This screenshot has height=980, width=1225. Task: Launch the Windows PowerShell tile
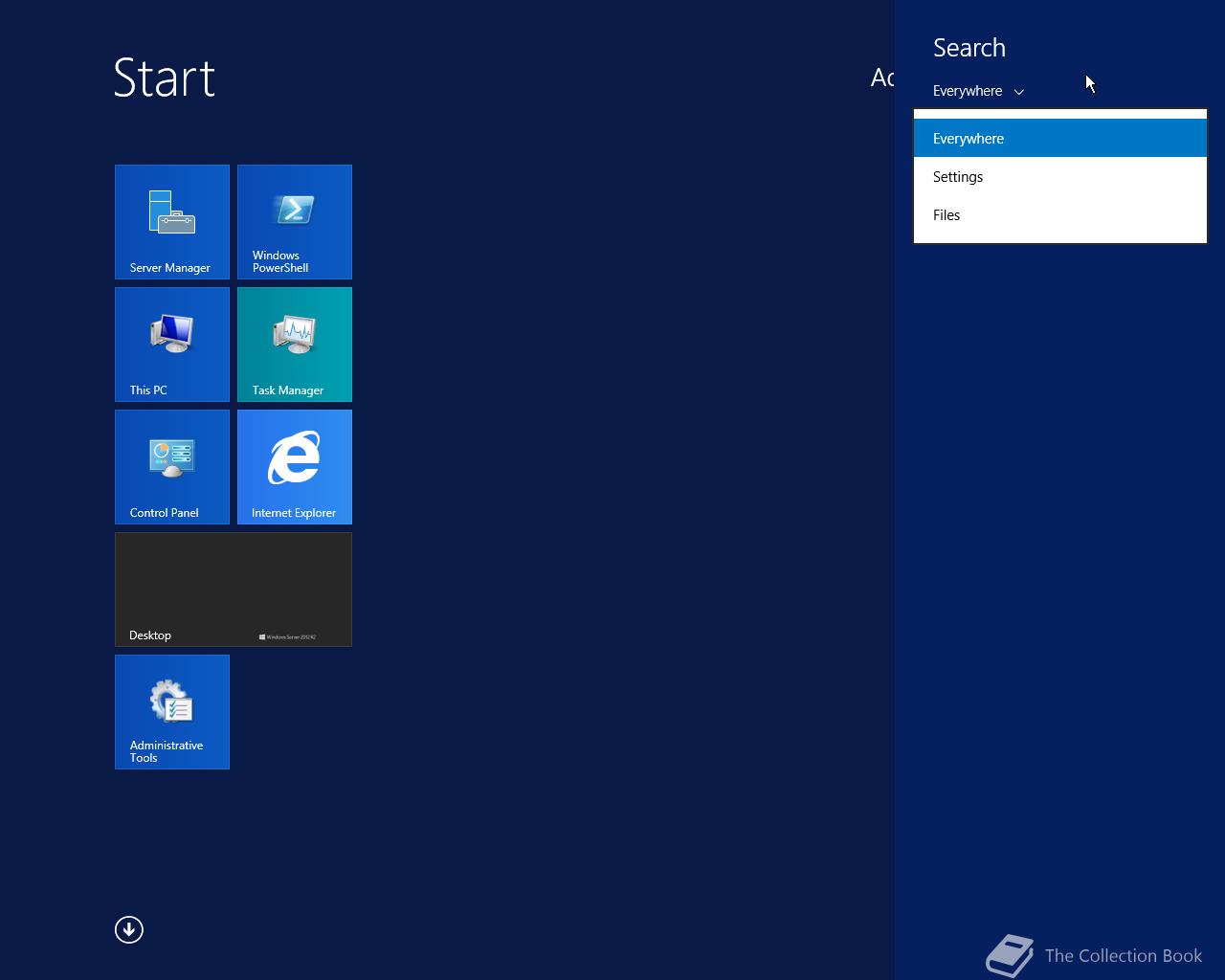[295, 222]
